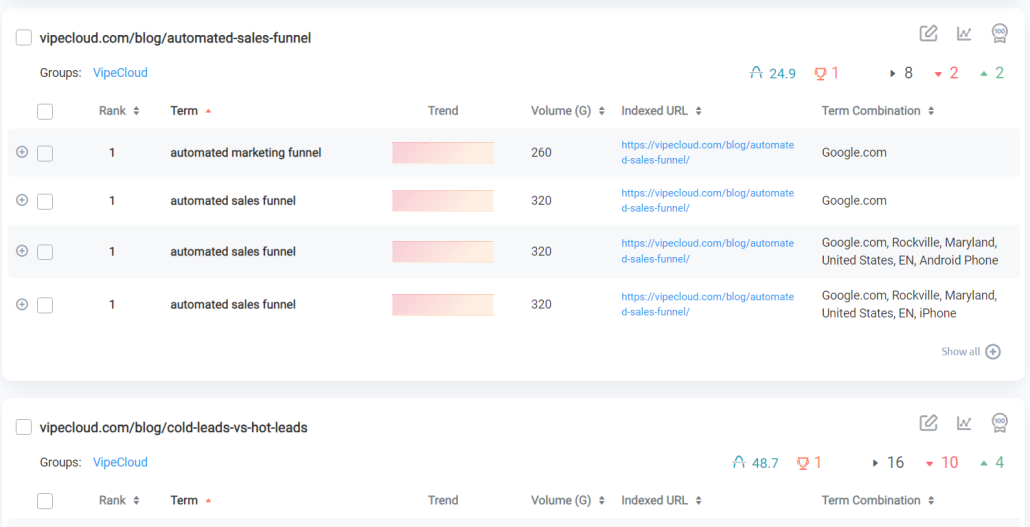Viewport: 1030px width, 527px height.
Task: Click trend bar in iPhone row
Action: coord(443,305)
